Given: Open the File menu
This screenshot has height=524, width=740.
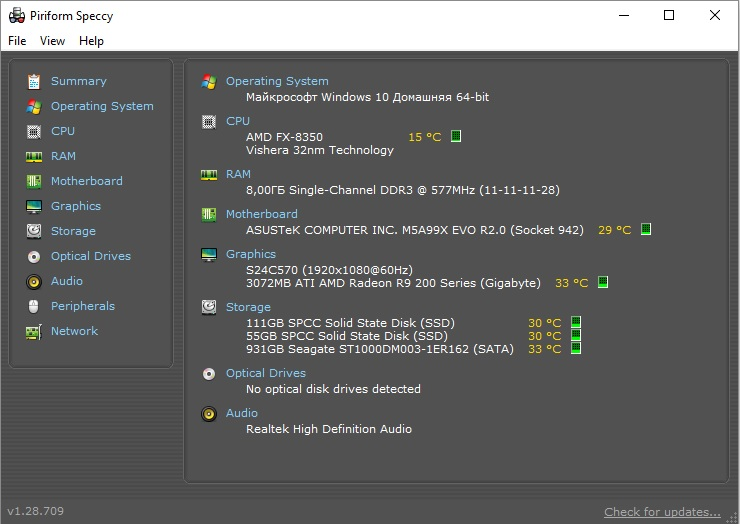Looking at the screenshot, I should (17, 41).
